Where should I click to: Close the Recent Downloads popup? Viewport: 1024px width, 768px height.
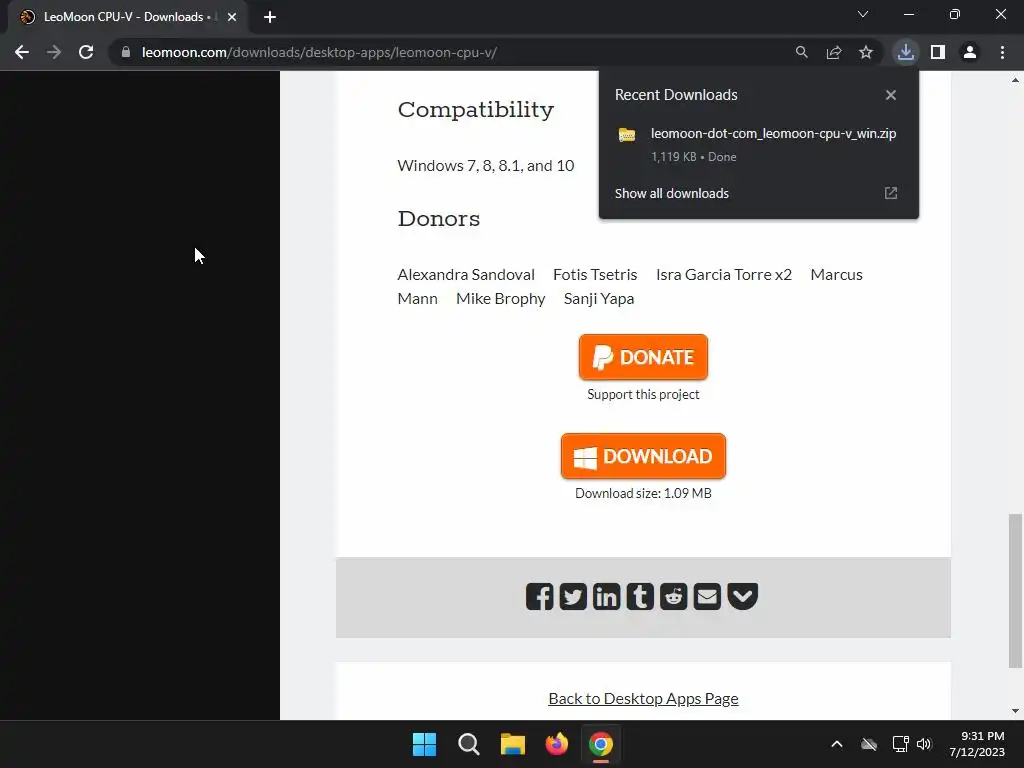coord(891,95)
